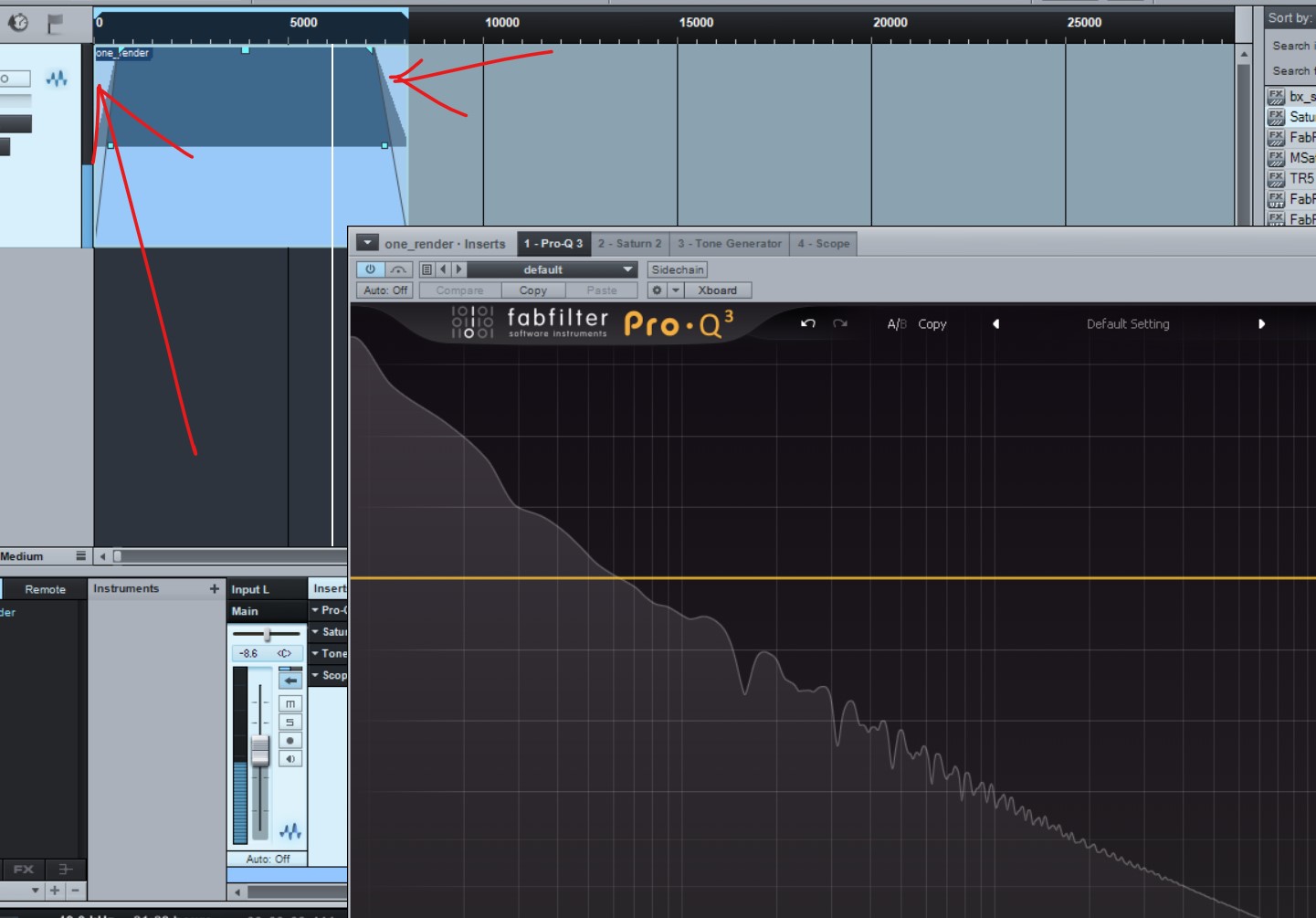Click Copy next to A/B in Pro-Q
Screen dimensions: 1316x918
932,324
